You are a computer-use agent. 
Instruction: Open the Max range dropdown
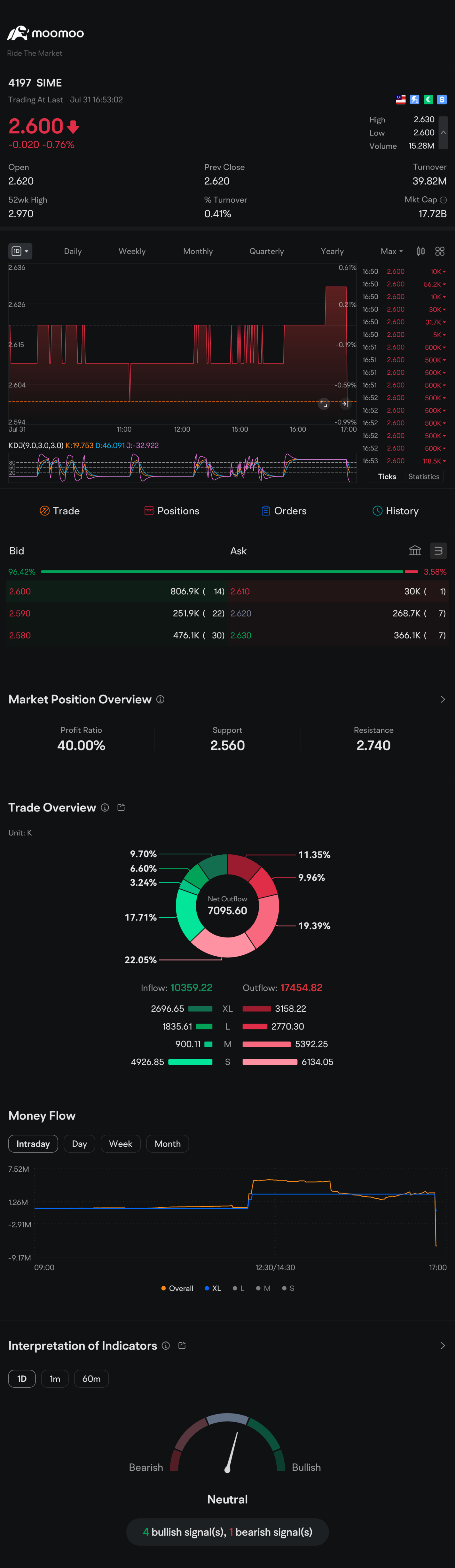[392, 252]
